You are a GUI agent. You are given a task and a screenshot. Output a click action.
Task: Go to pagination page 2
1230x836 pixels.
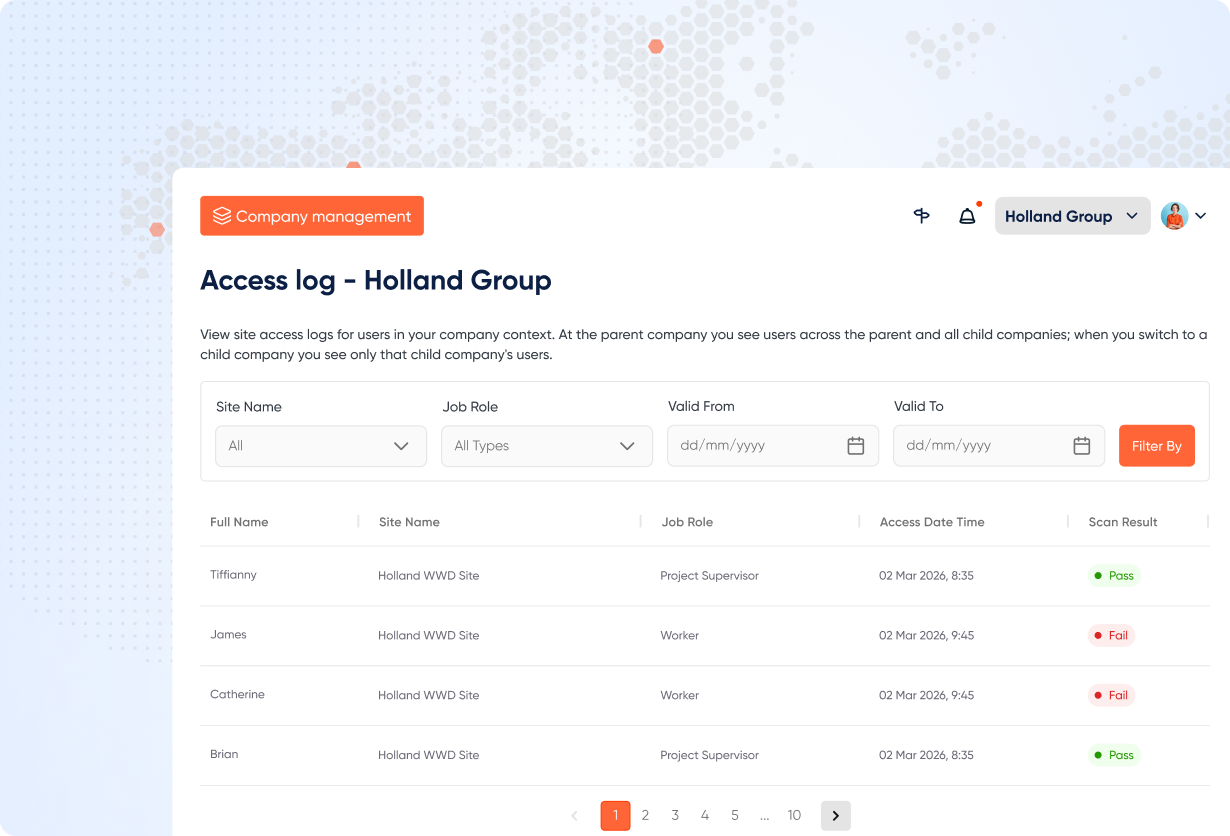point(645,816)
